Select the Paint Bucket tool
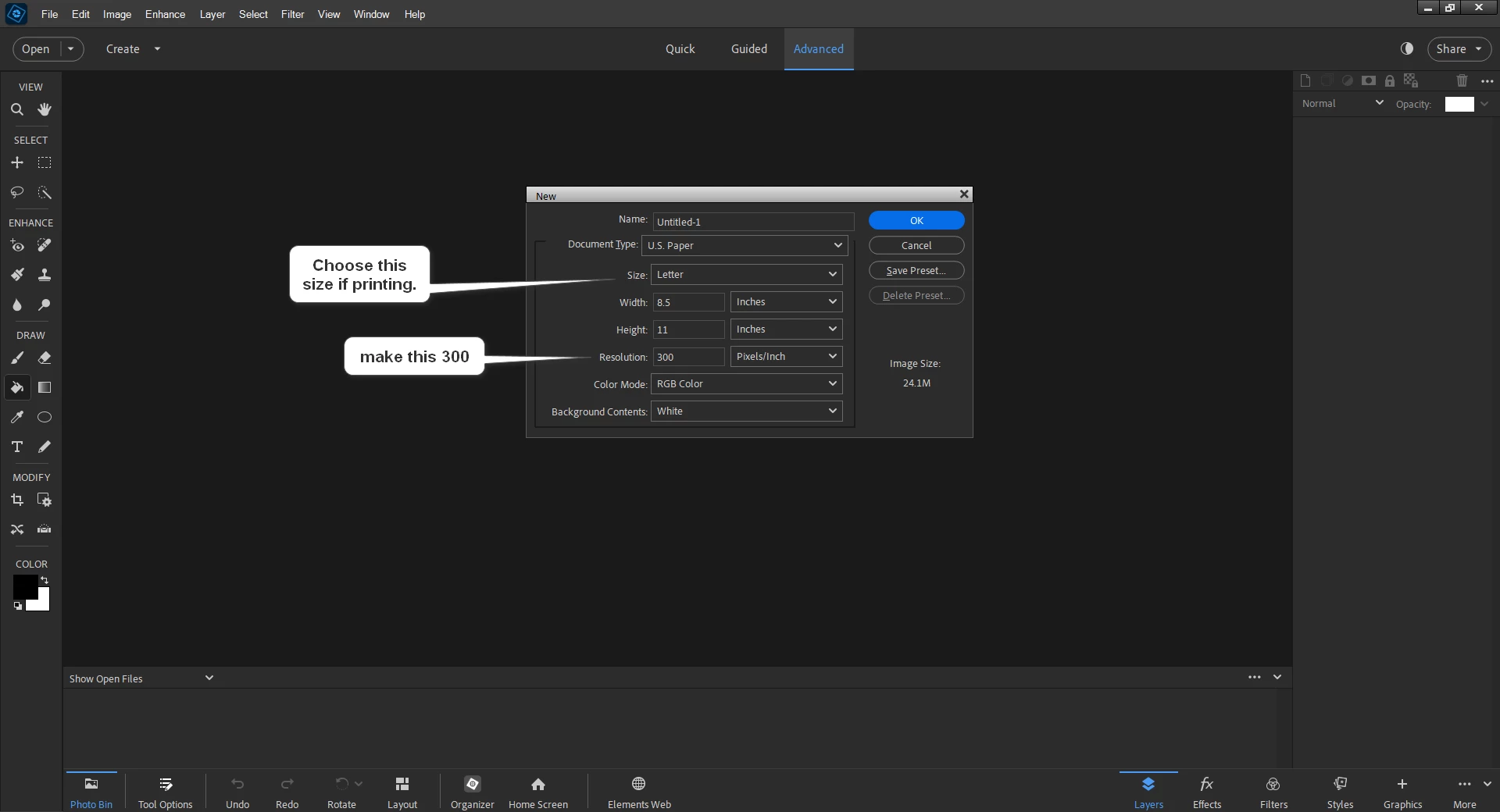Screen dimensions: 1500x812 [17, 387]
